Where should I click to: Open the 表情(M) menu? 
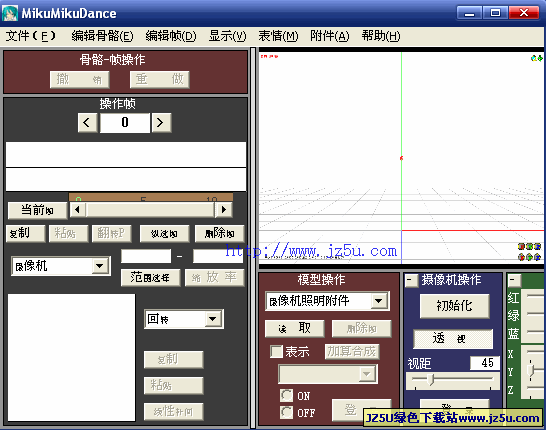click(278, 36)
